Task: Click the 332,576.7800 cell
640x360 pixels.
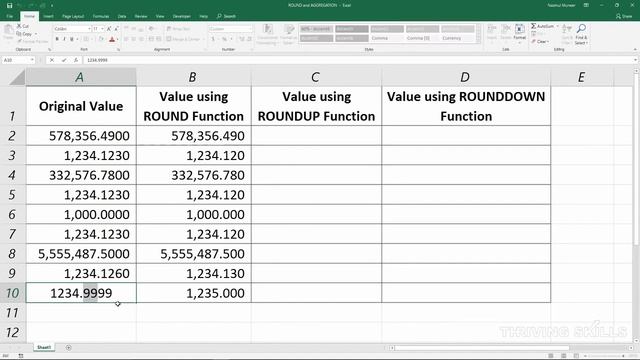Action: [x=81, y=175]
